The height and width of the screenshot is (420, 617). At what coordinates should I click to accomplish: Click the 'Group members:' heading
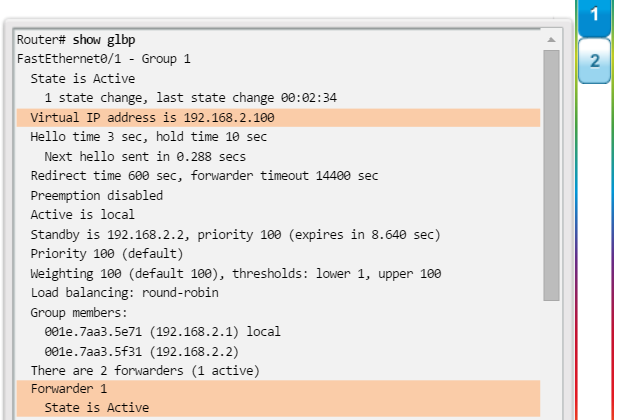point(79,313)
